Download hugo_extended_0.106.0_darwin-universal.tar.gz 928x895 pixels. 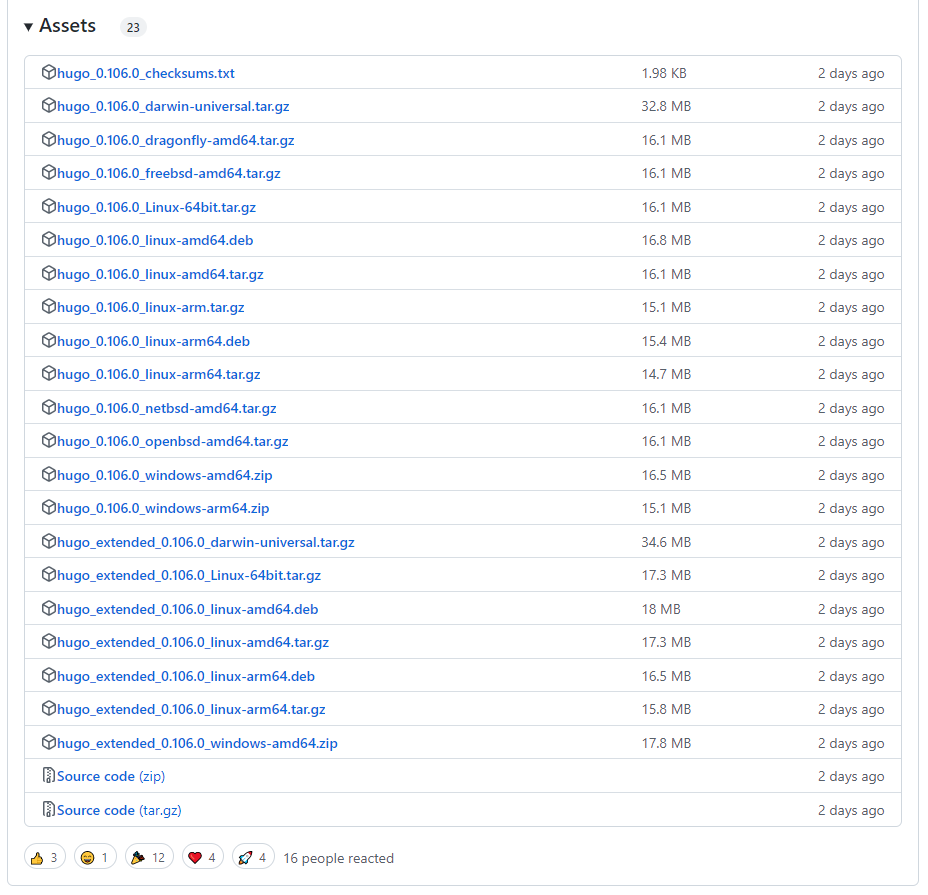click(205, 542)
